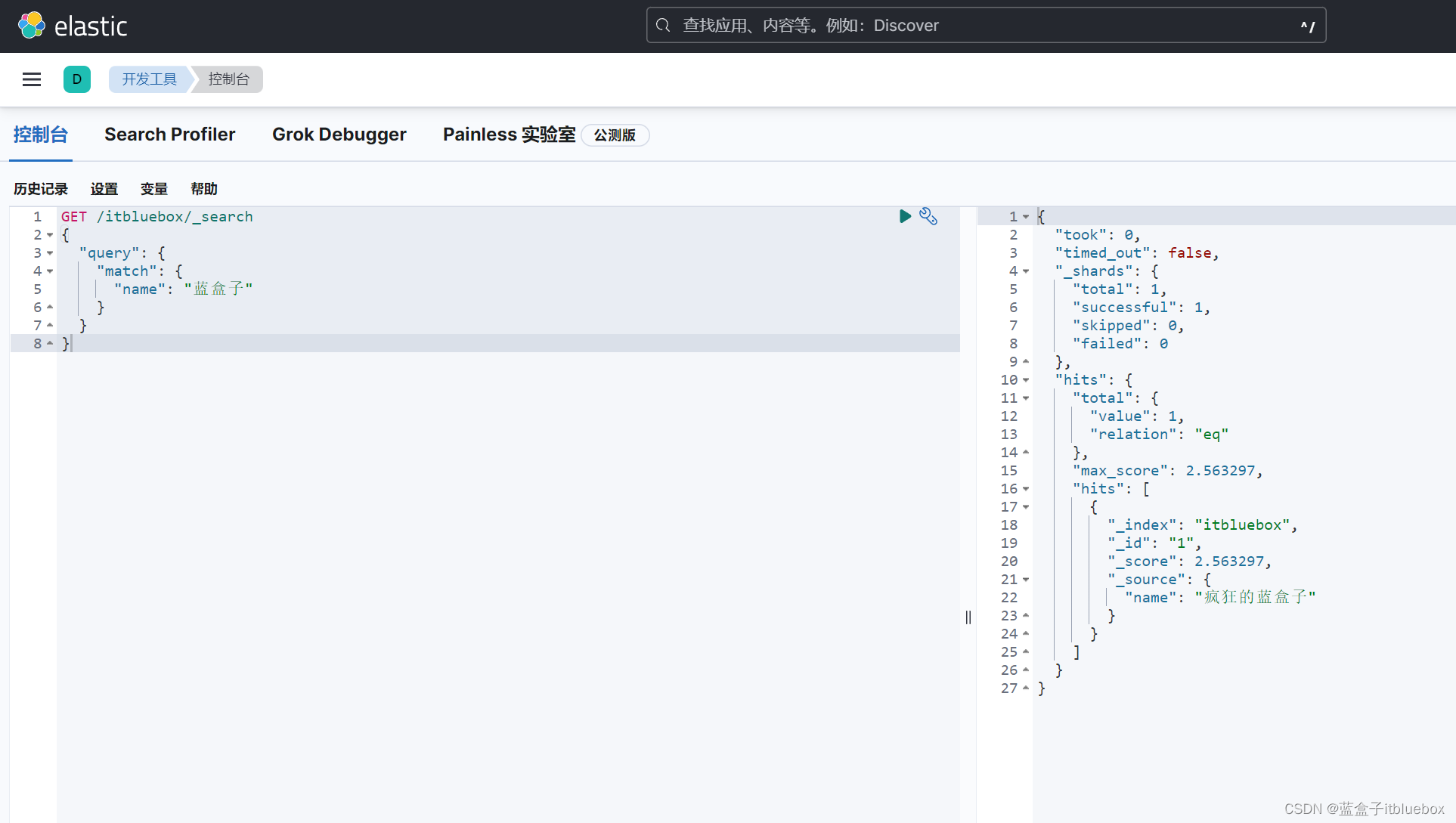Open 历史记录 history panel
Screen dimensions: 1456x823
(x=41, y=189)
